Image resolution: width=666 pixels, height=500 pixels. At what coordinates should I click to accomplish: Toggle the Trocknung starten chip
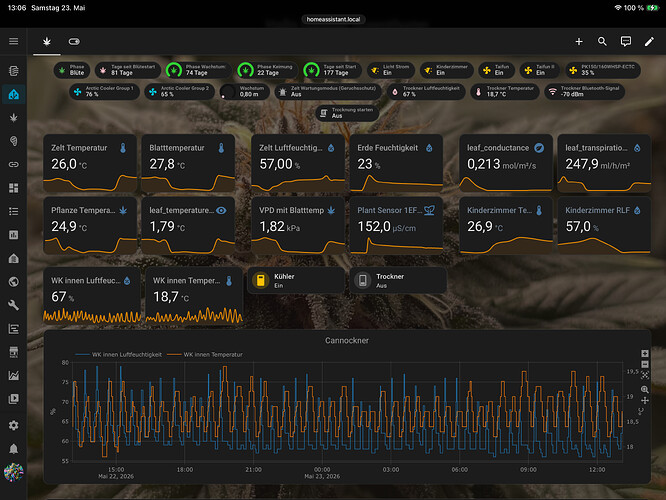coord(347,113)
